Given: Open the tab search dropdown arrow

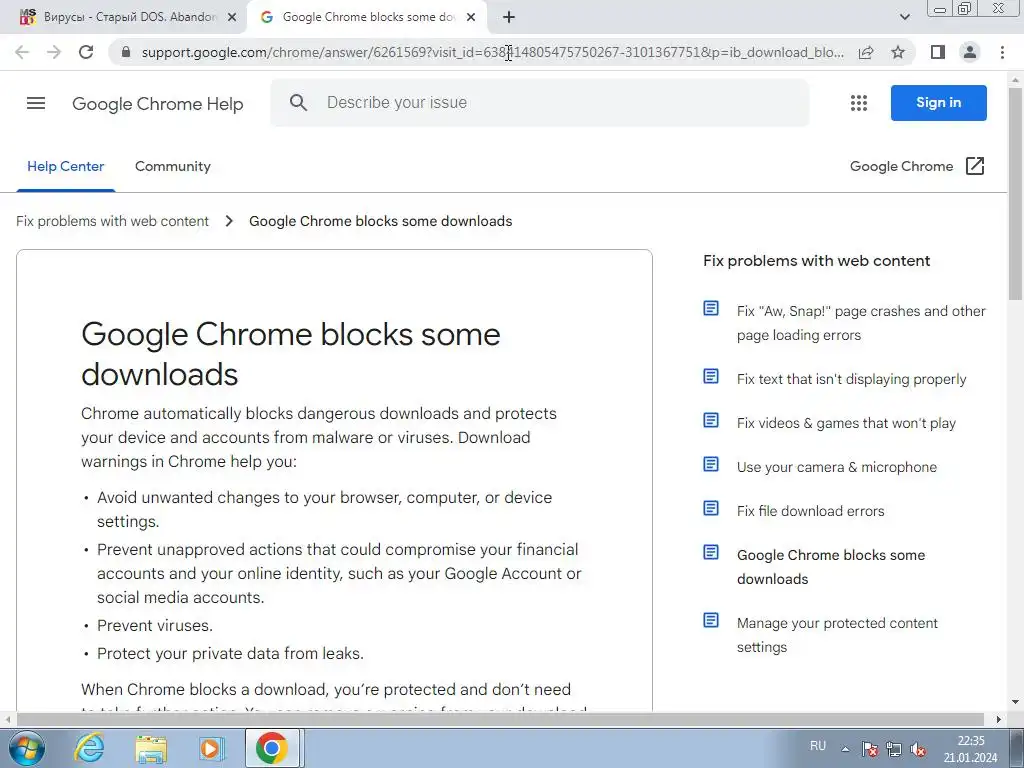Looking at the screenshot, I should pyautogui.click(x=904, y=18).
